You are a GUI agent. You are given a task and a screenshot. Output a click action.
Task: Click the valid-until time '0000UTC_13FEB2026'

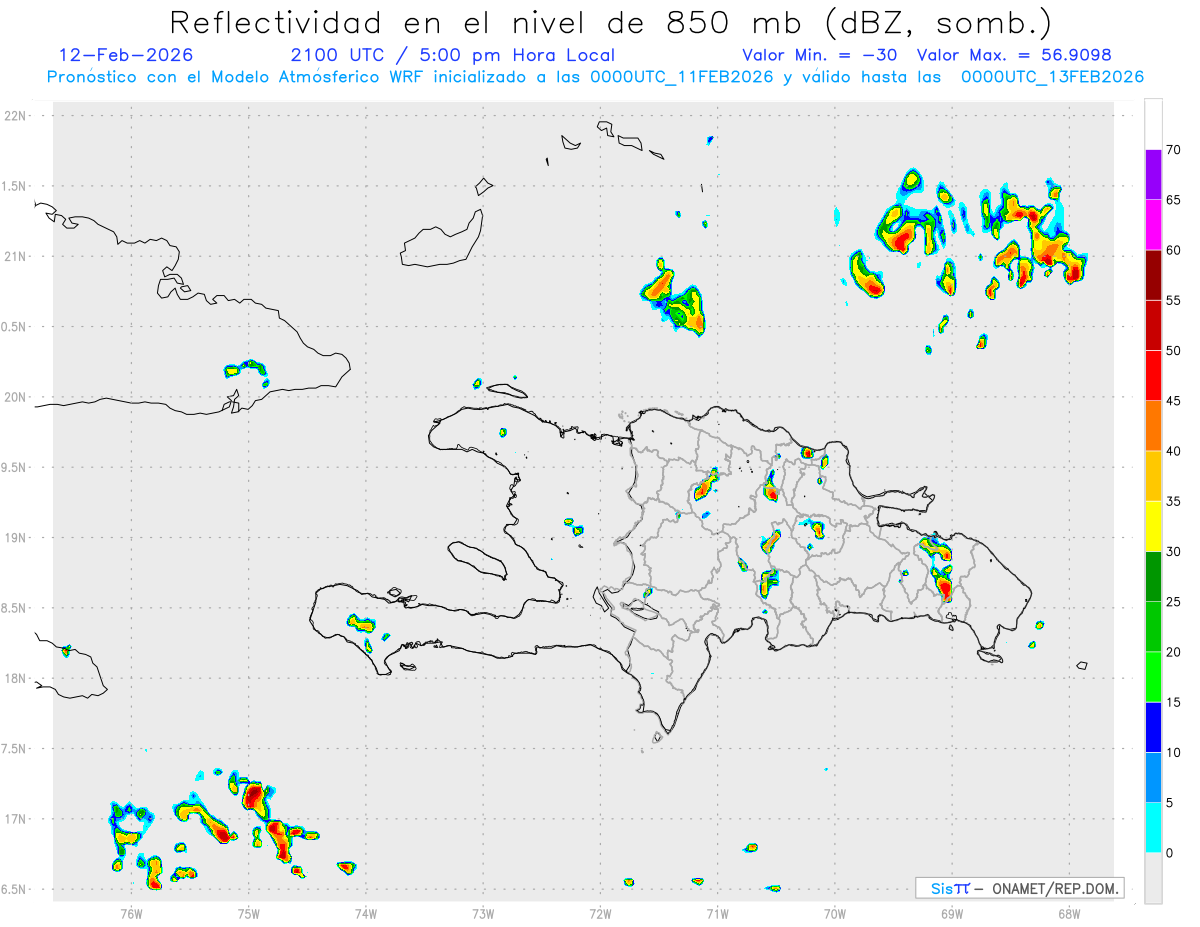1052,77
